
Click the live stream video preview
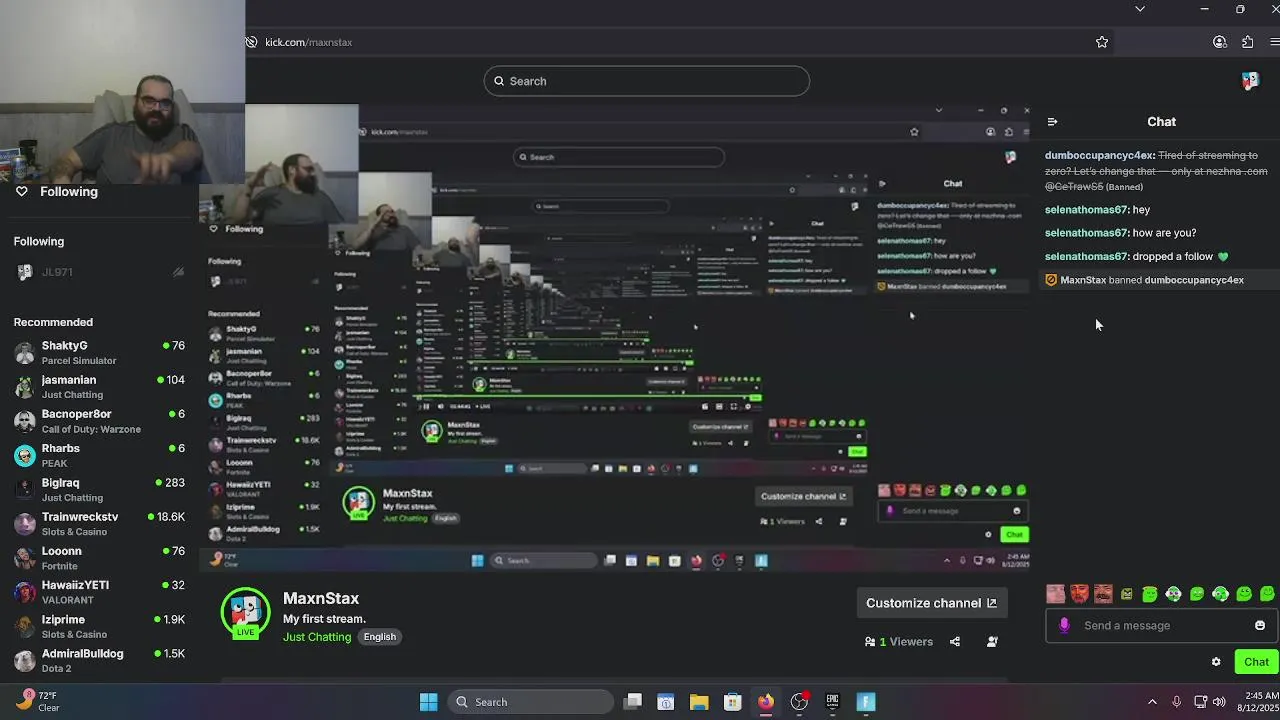[615, 340]
